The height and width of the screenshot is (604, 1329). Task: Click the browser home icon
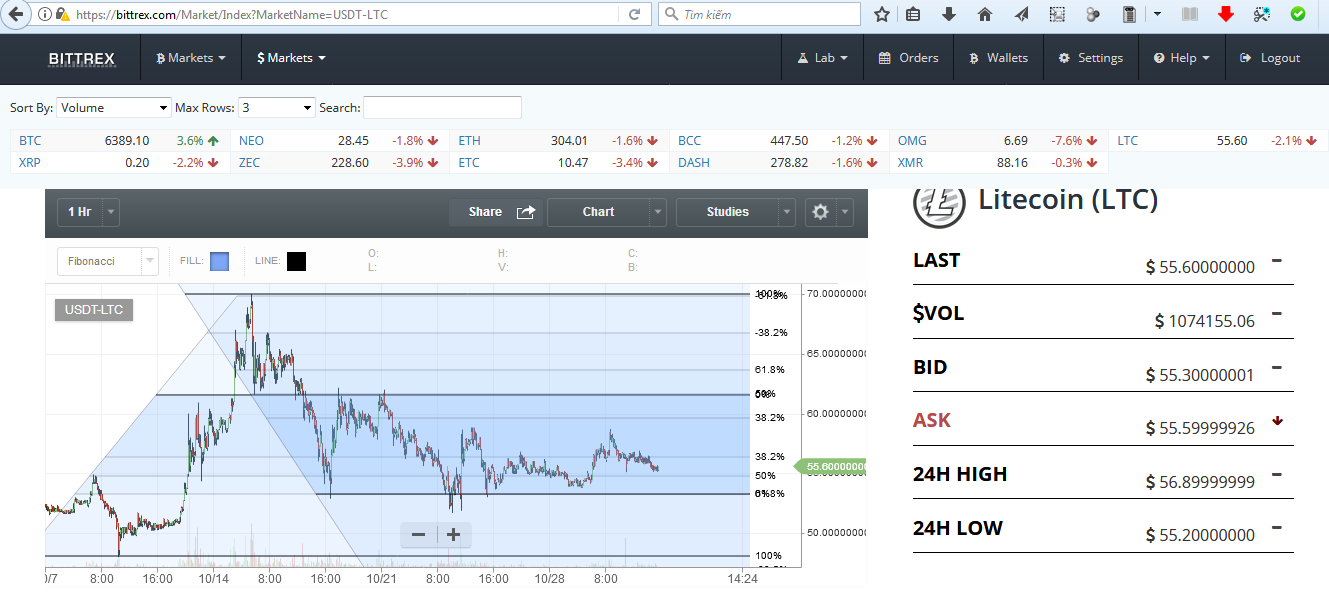(x=985, y=15)
